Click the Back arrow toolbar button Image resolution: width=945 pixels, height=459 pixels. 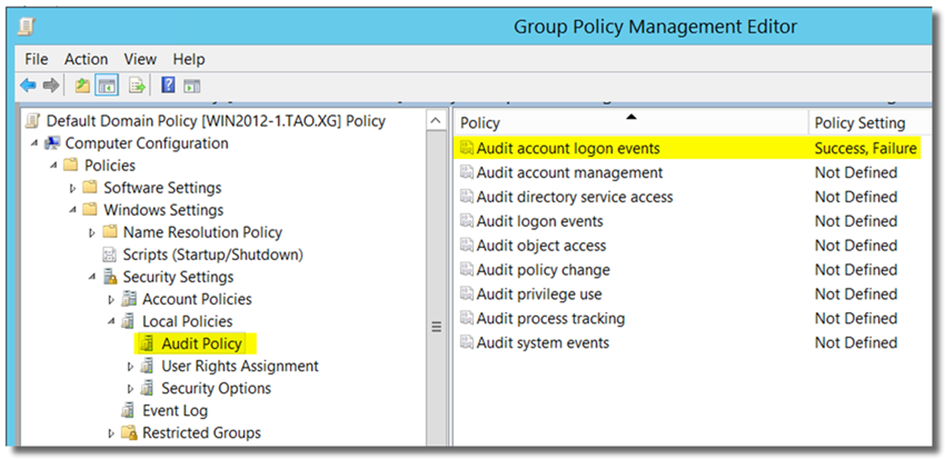(28, 86)
